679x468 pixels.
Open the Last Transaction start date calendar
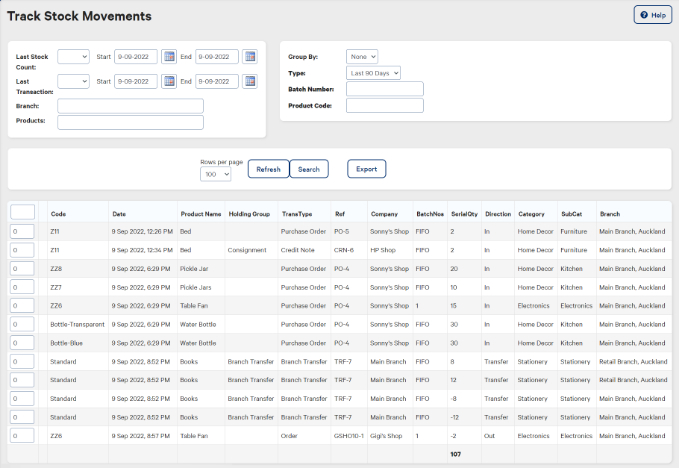(170, 82)
